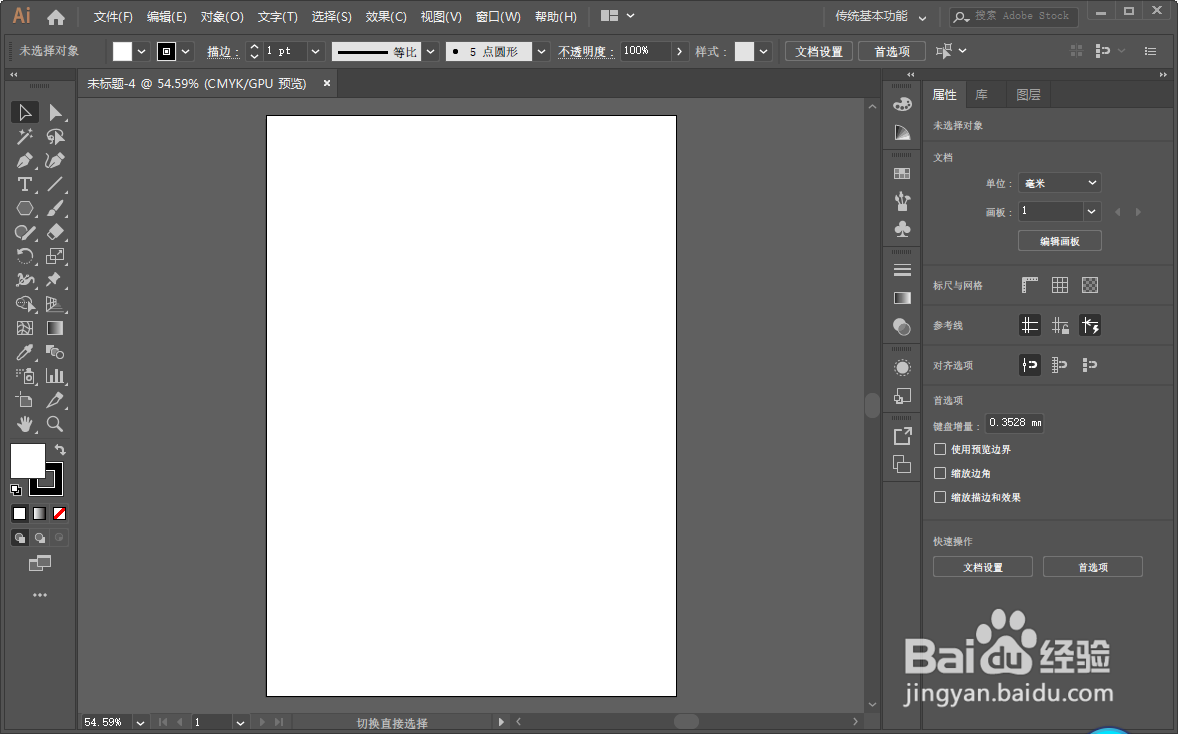
Task: Expand the fill color dropdown in control bar
Action: point(141,51)
